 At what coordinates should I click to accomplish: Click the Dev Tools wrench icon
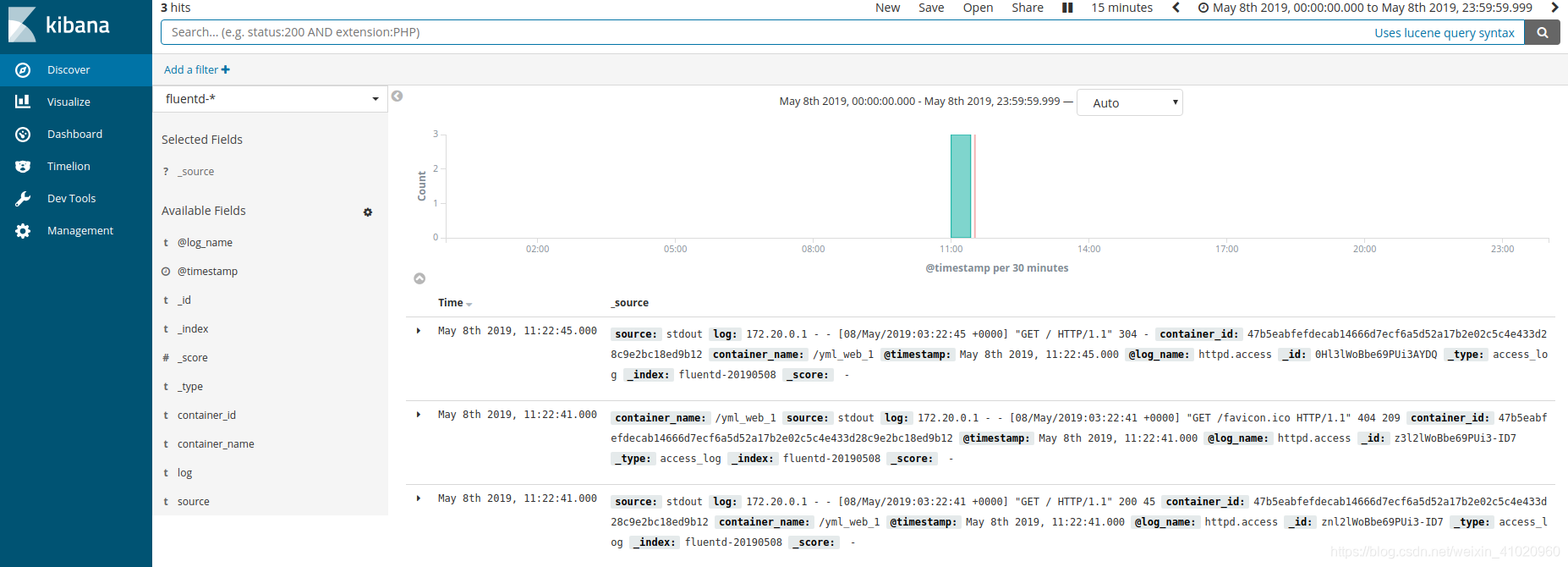coord(23,199)
